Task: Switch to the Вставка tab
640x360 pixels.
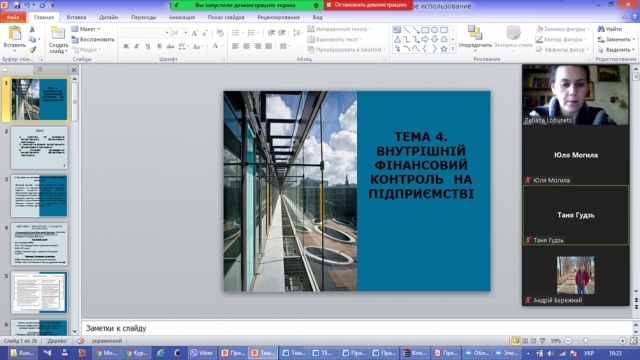Action: pos(76,17)
